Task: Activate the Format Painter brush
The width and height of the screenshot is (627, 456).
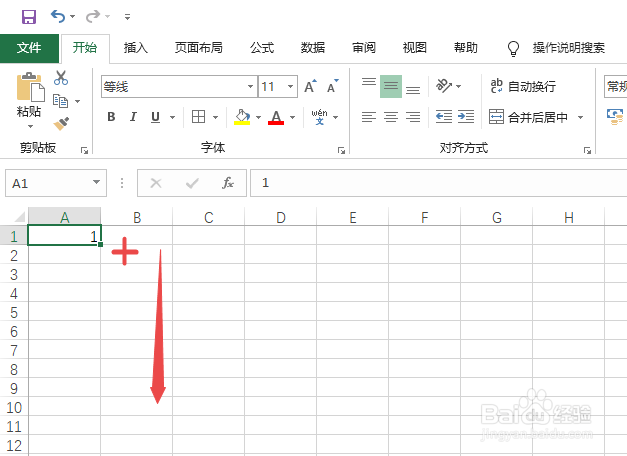Action: tap(61, 124)
